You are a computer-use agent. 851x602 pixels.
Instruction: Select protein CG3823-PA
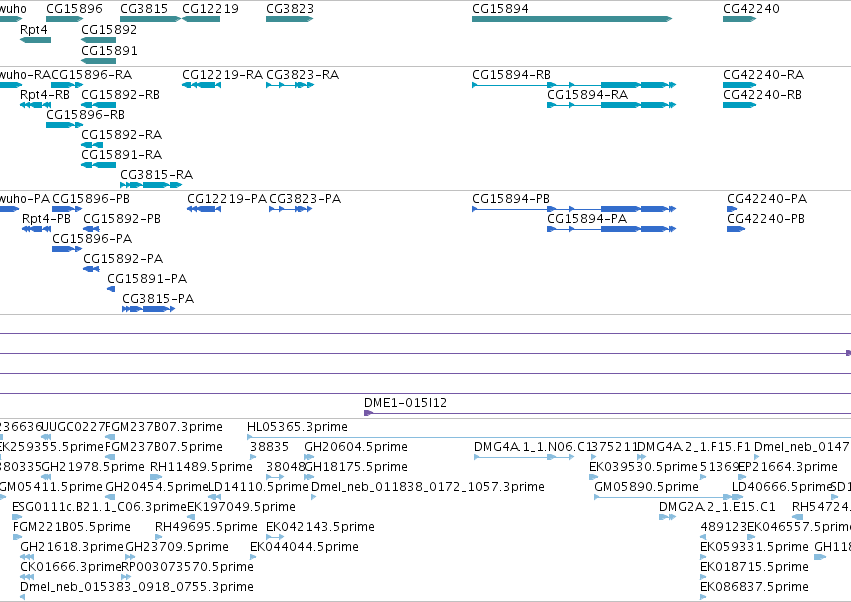tap(290, 209)
